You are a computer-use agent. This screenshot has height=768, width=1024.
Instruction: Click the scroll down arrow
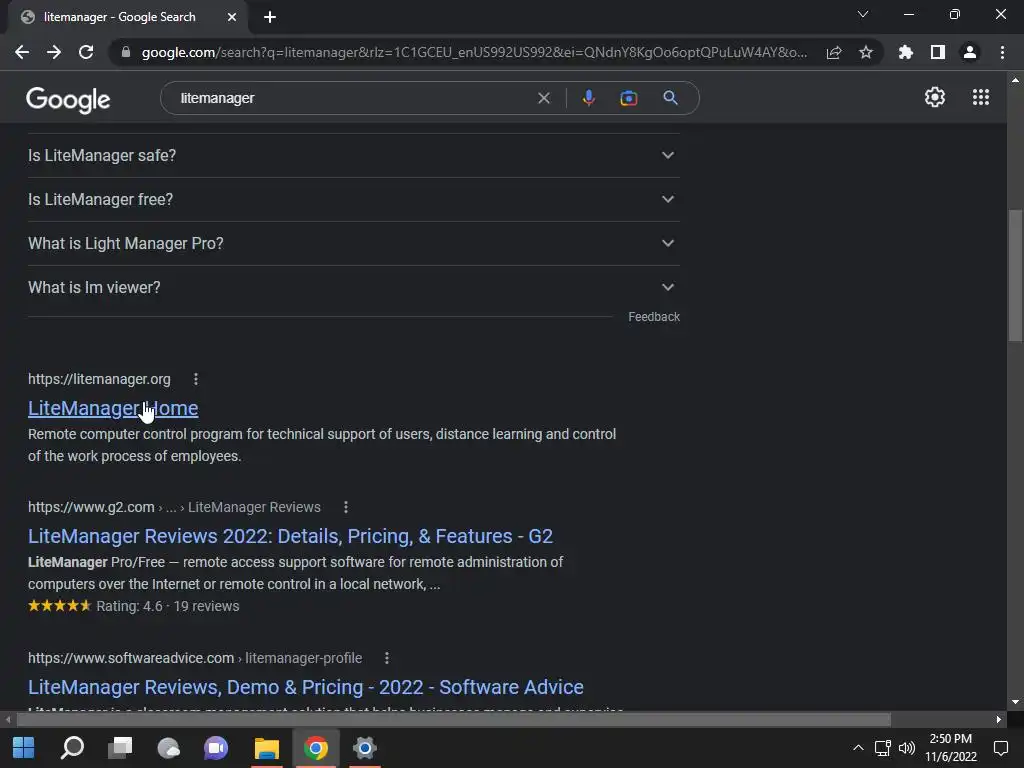1015,702
